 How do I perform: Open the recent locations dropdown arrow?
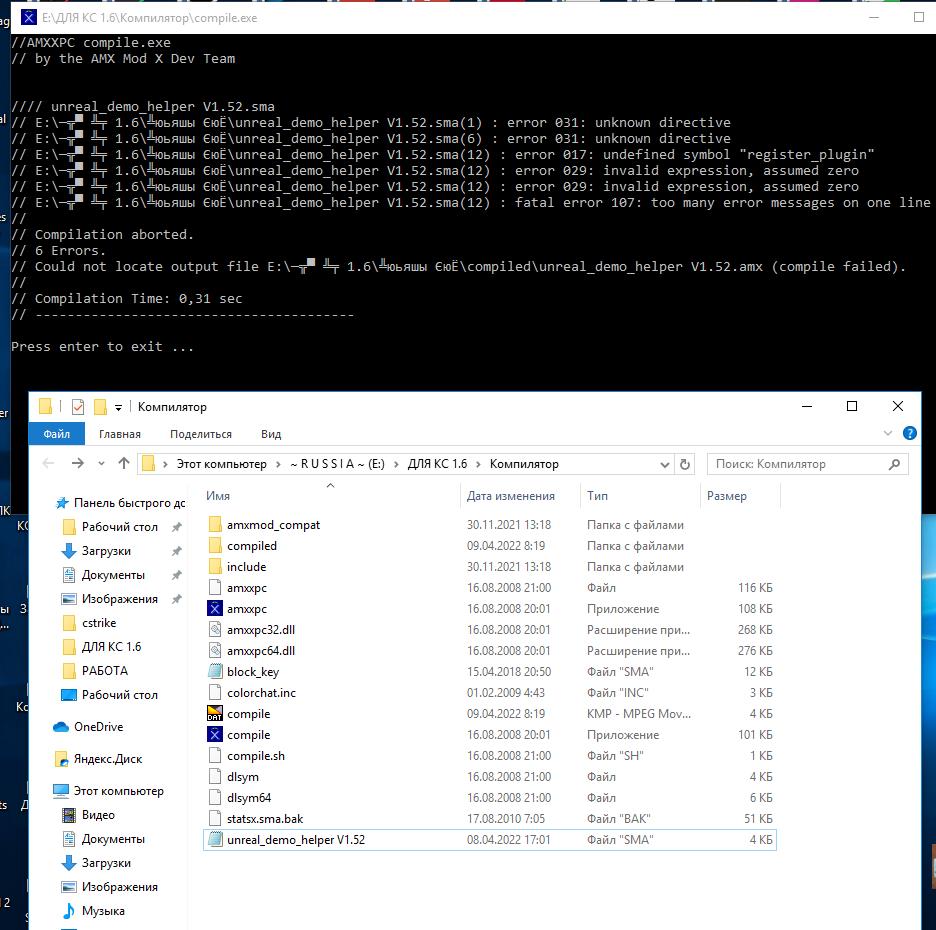coord(101,463)
